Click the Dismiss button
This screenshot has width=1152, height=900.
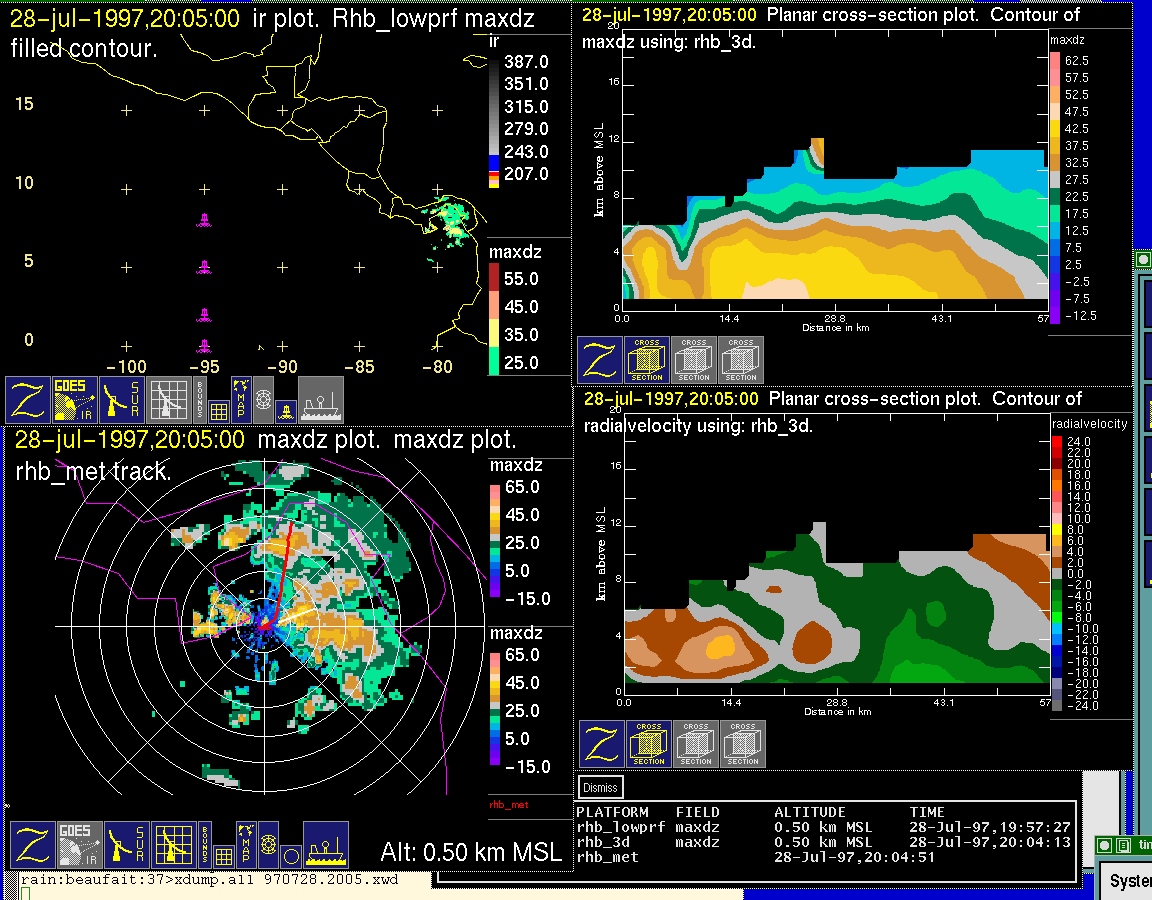pyautogui.click(x=600, y=787)
